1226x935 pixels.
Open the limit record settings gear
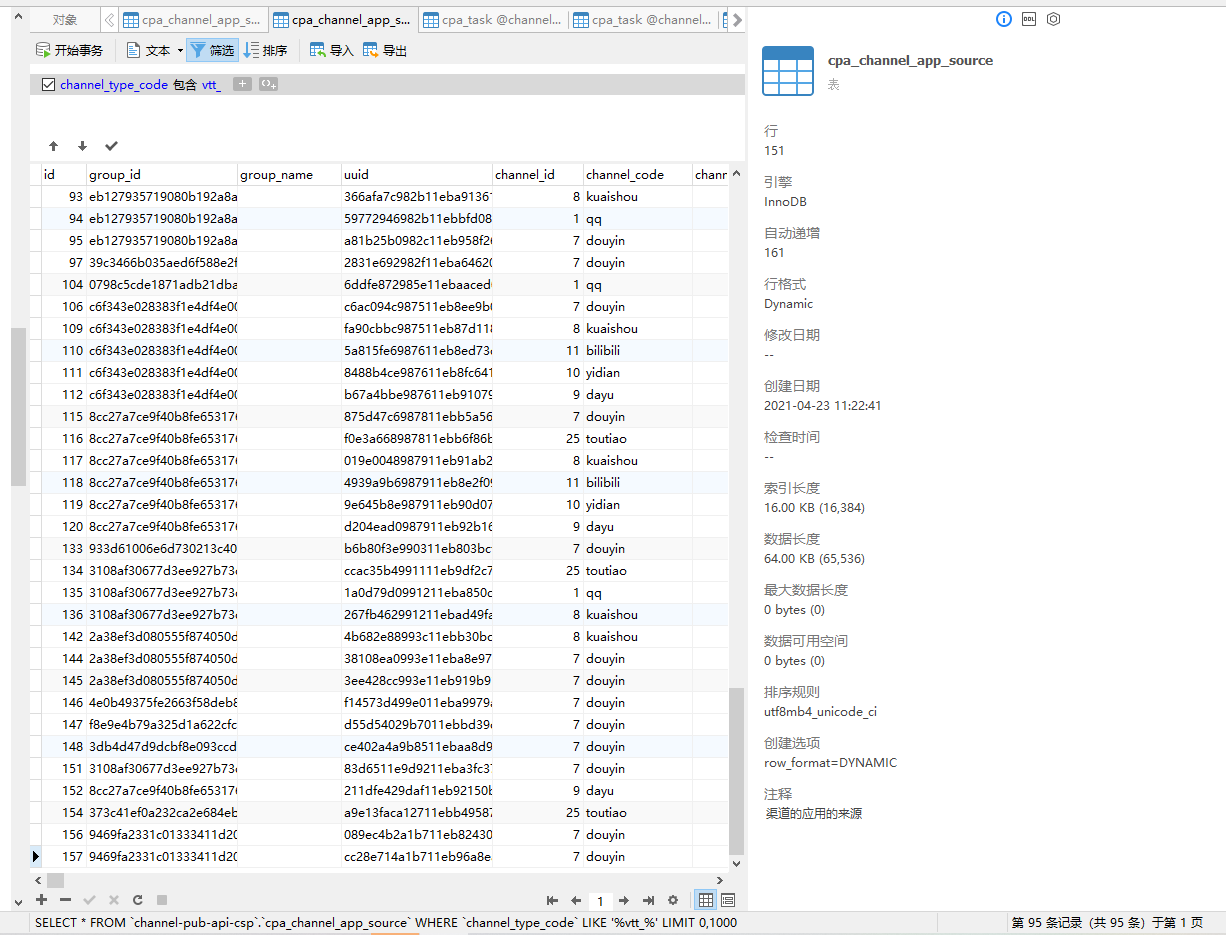[x=673, y=900]
